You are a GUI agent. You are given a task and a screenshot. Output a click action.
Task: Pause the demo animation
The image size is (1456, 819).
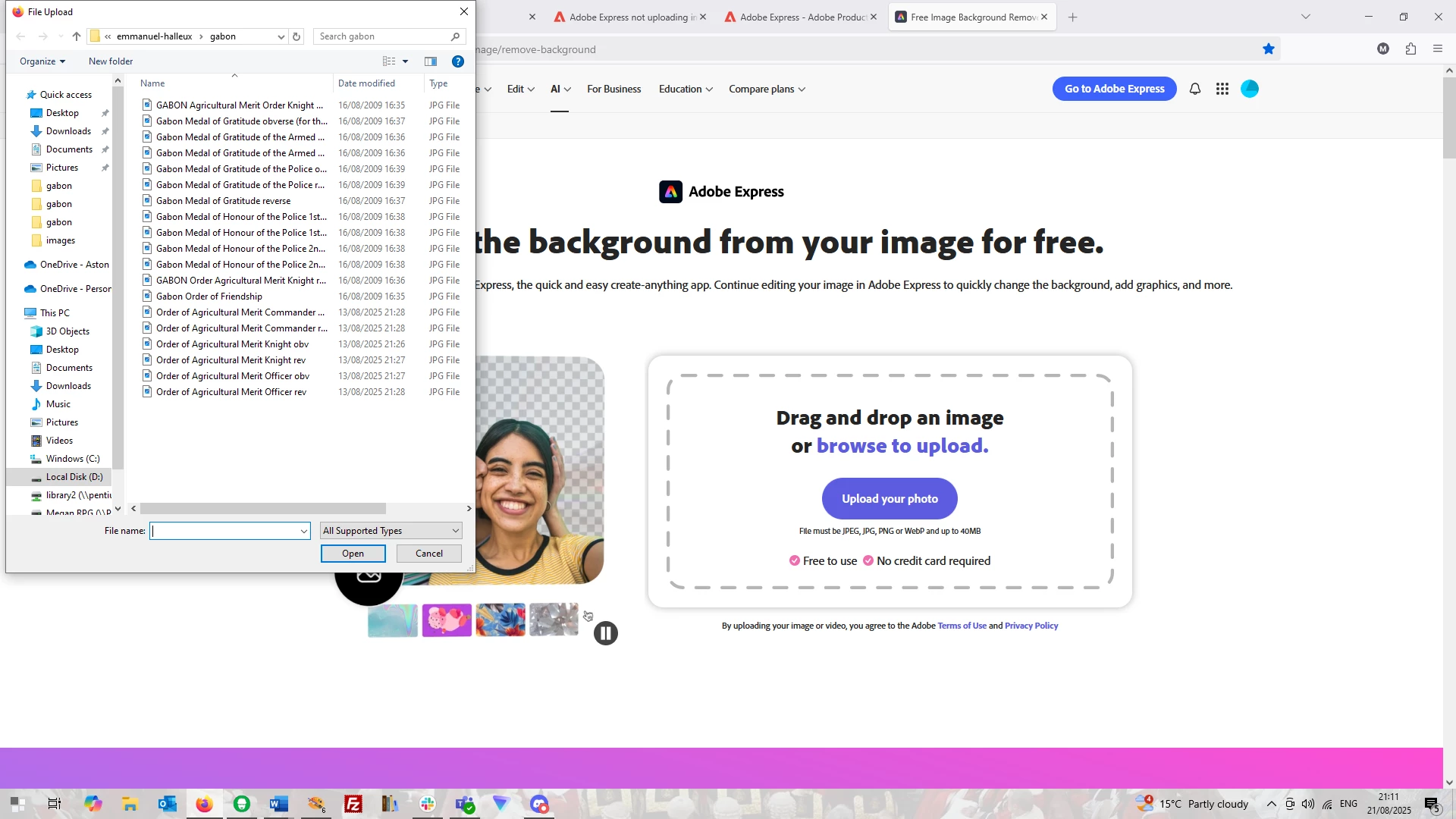(606, 633)
